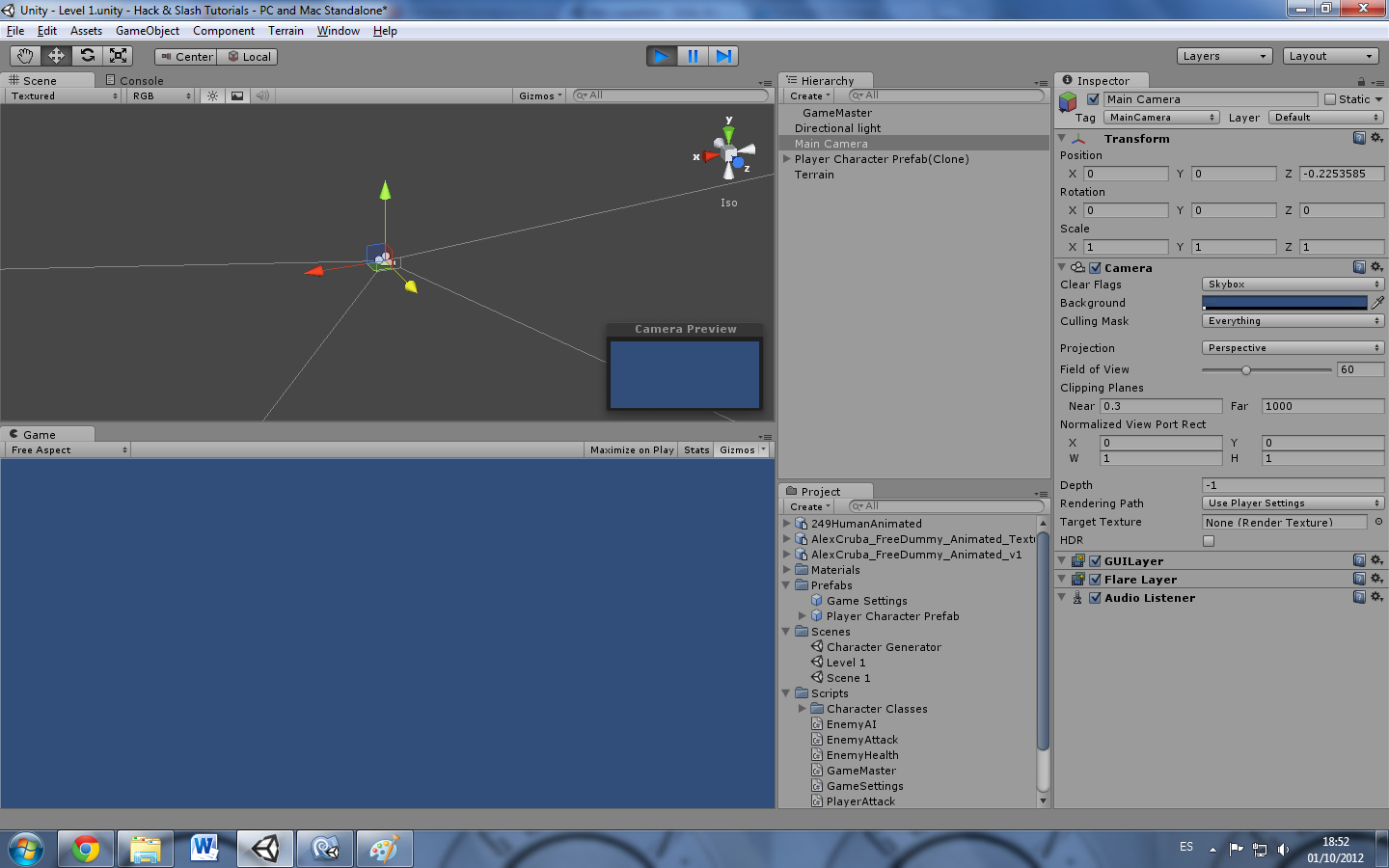Open Hierarchy Create menu
This screenshot has height=868, width=1389.
point(809,96)
